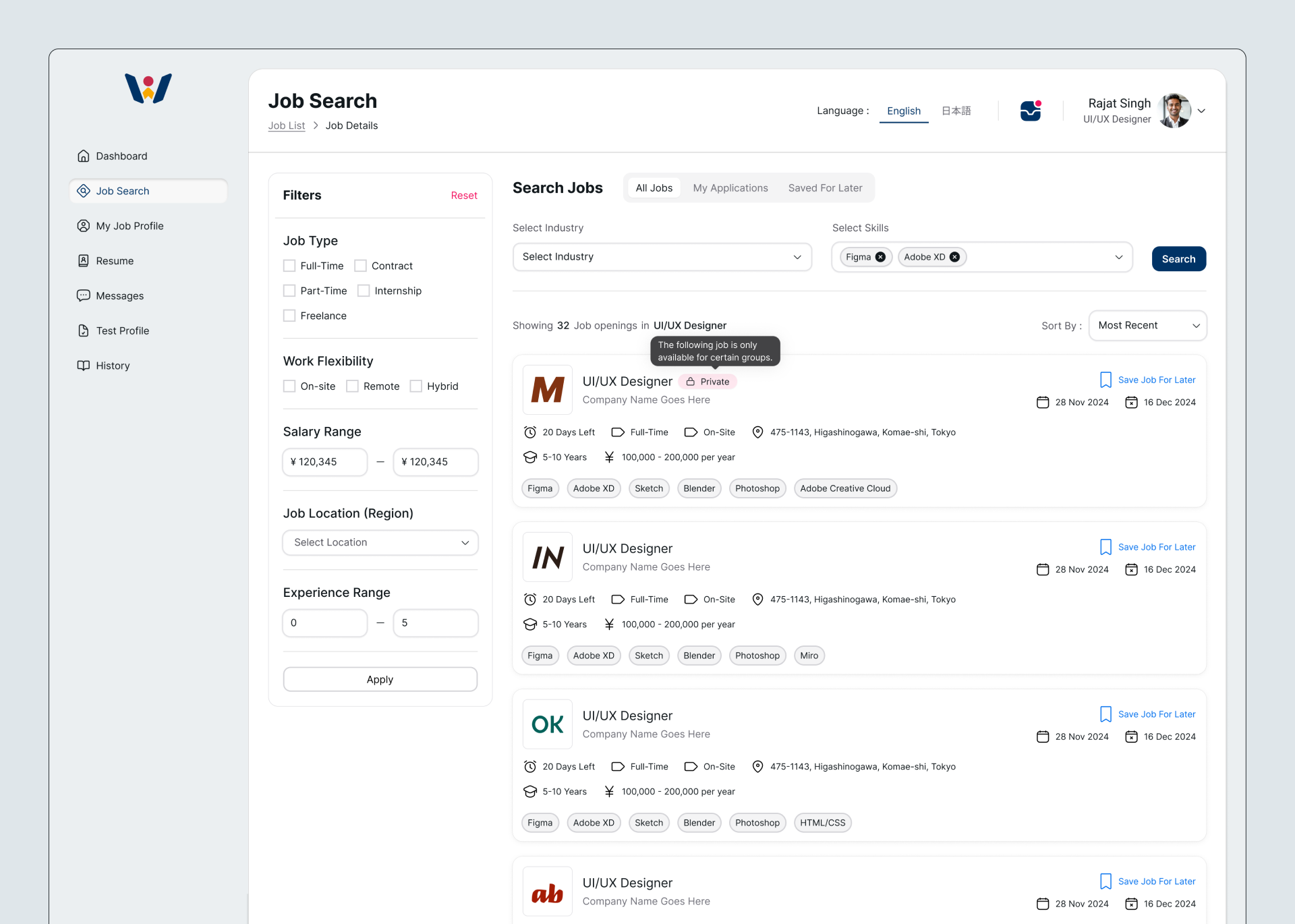Switch language to 日本語
Image resolution: width=1295 pixels, height=924 pixels.
956,111
